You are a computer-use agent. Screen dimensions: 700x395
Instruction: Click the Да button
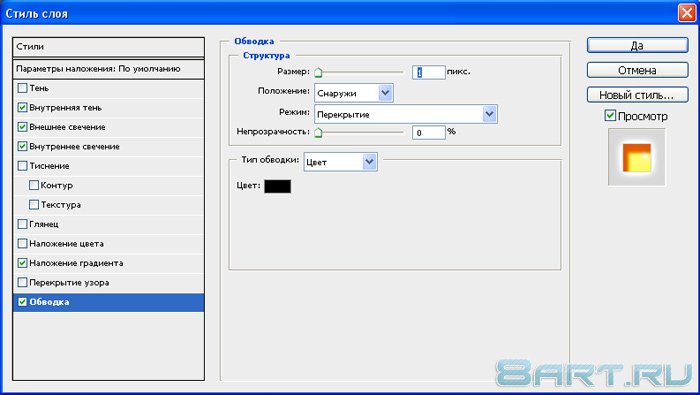coord(638,46)
